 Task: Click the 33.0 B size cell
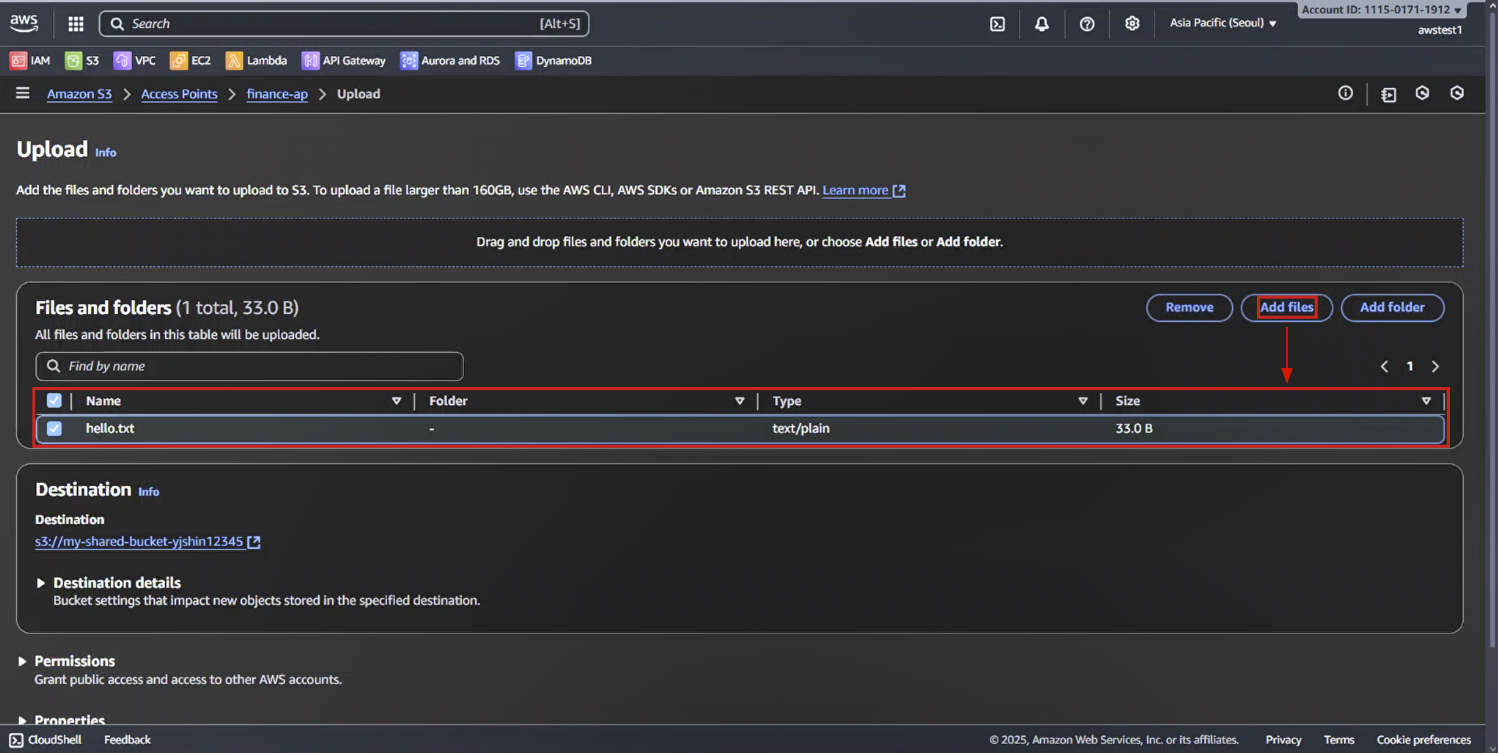(1134, 428)
